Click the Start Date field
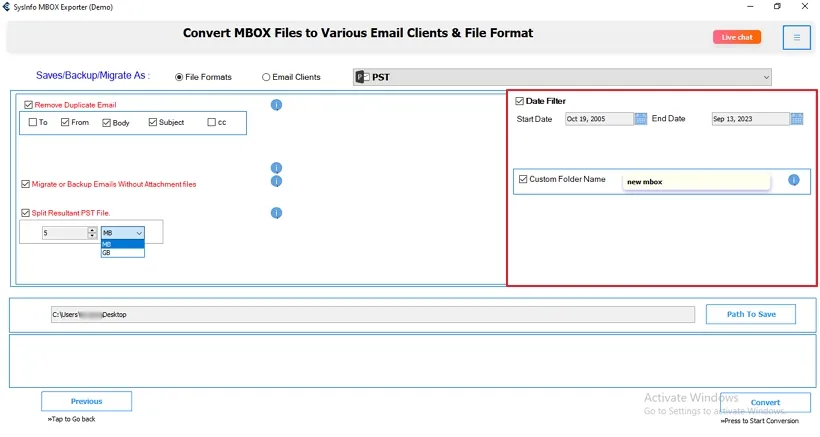 [599, 119]
